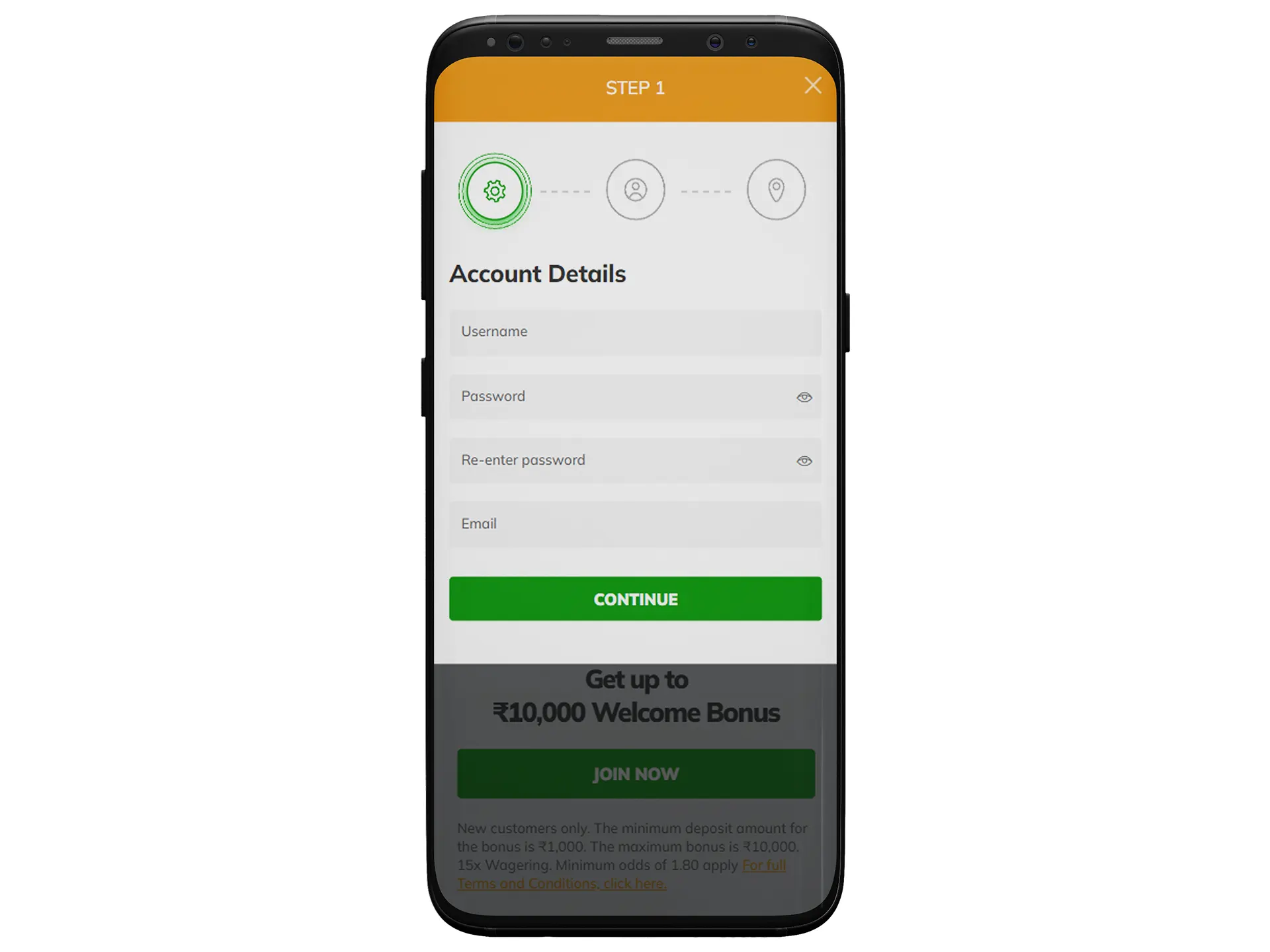Toggle re-enter password visibility eye icon
This screenshot has height=952, width=1270.
pos(804,460)
